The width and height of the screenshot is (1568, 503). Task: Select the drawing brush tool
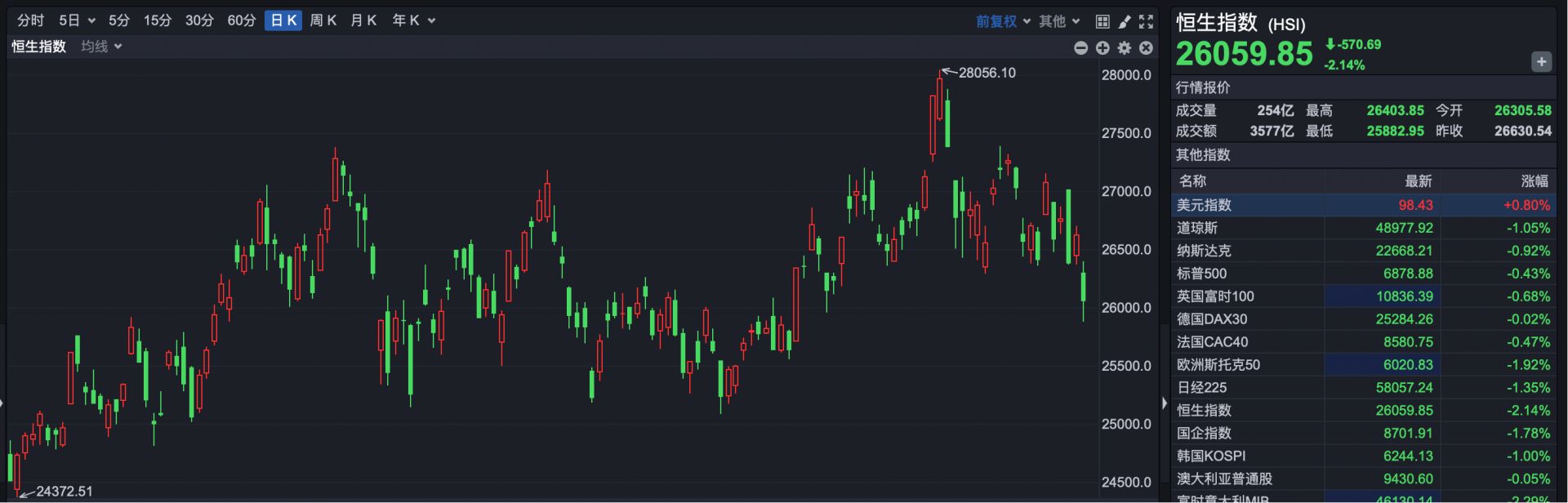(1125, 21)
